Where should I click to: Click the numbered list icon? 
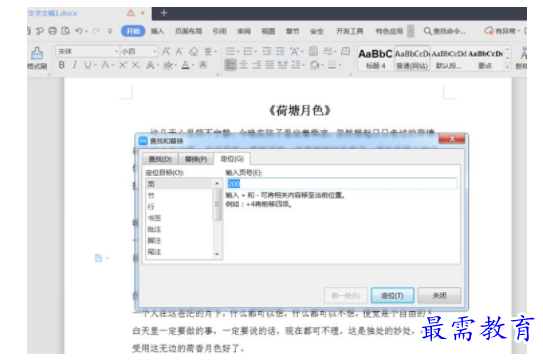point(248,52)
